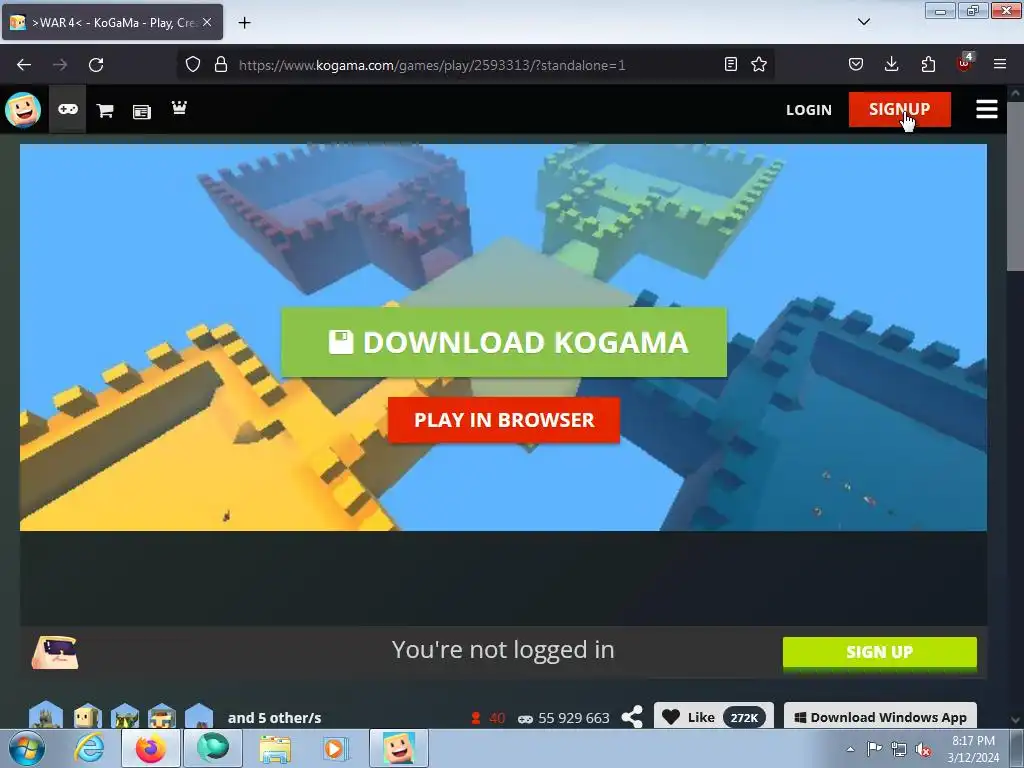Click 'and 5 other/s' players text
Screen dimensions: 1024x768
pos(274,718)
